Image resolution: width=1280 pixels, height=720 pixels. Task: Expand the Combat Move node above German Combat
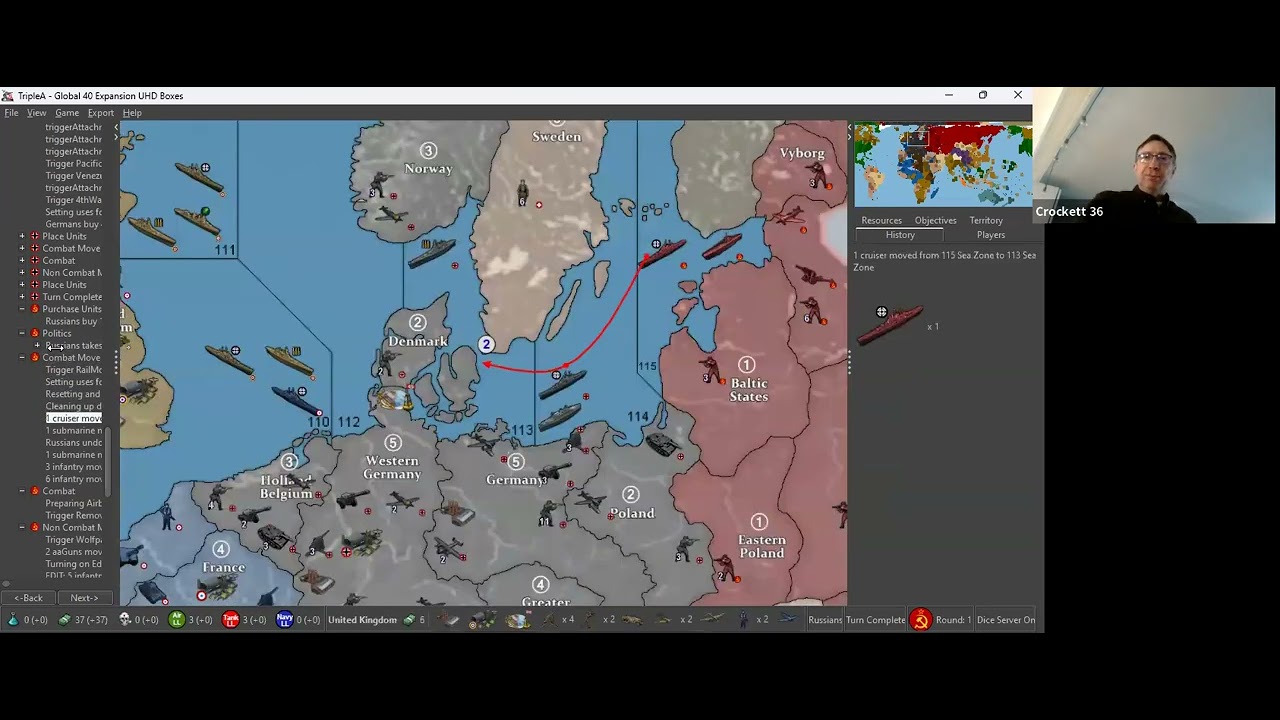(x=22, y=248)
